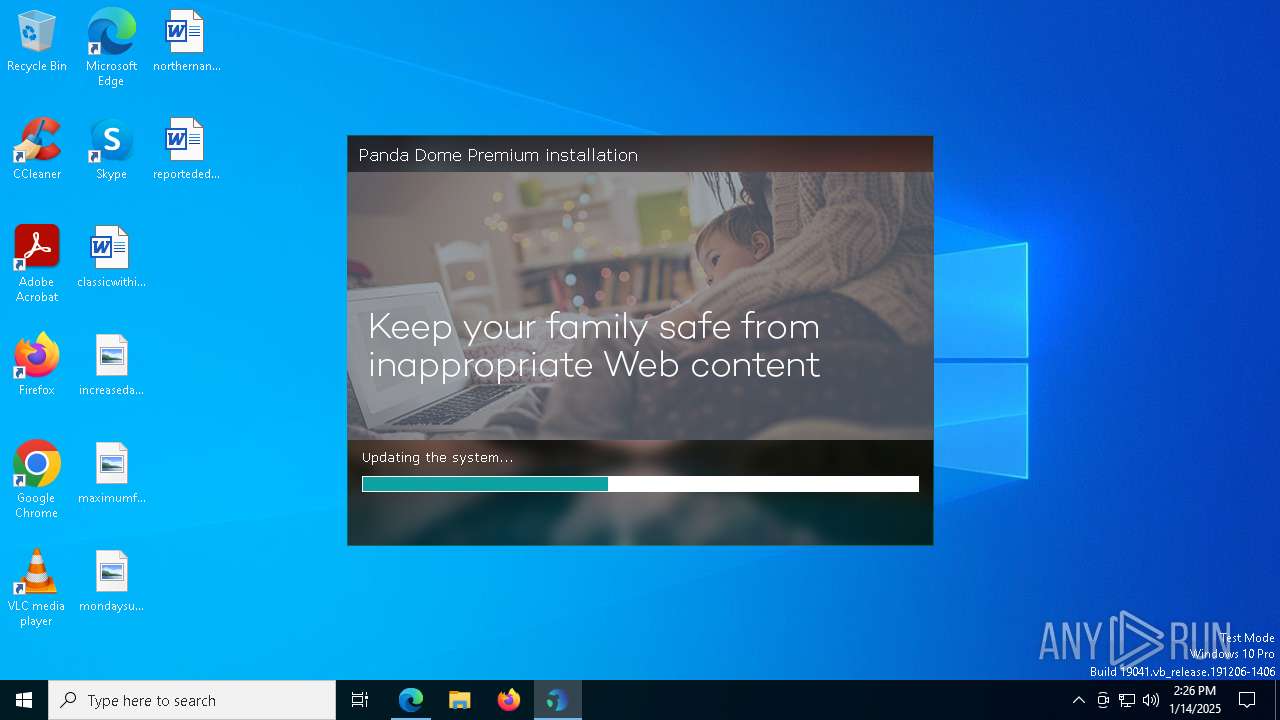Launch Microsoft Edge from the taskbar
The width and height of the screenshot is (1280, 720).
click(x=411, y=700)
